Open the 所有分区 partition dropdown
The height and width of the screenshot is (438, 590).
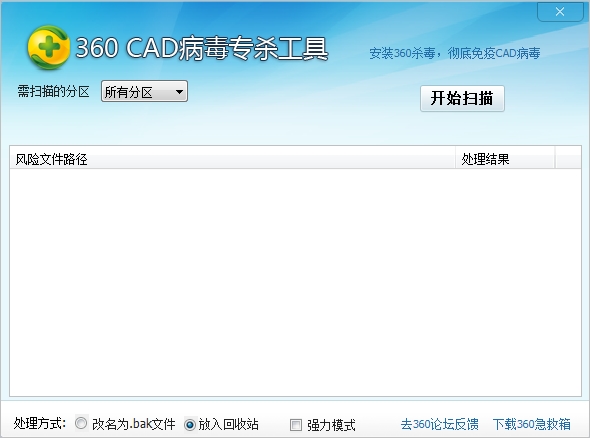coord(144,91)
